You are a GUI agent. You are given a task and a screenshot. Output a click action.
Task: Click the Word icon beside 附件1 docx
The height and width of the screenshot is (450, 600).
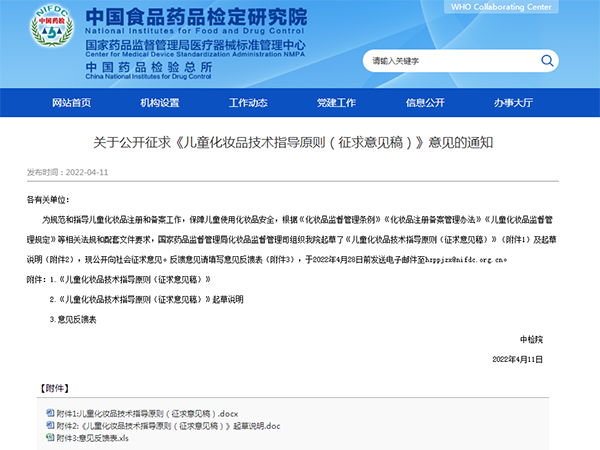pos(50,412)
